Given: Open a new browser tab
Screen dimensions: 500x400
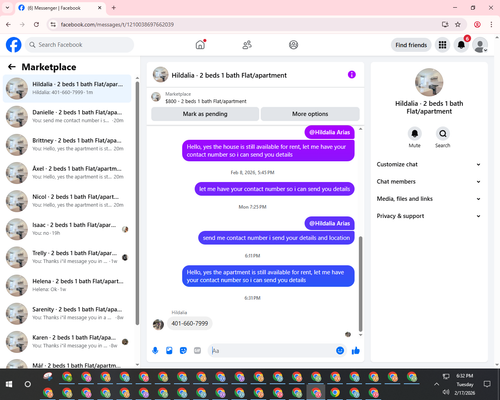Looking at the screenshot, I should [114, 8].
